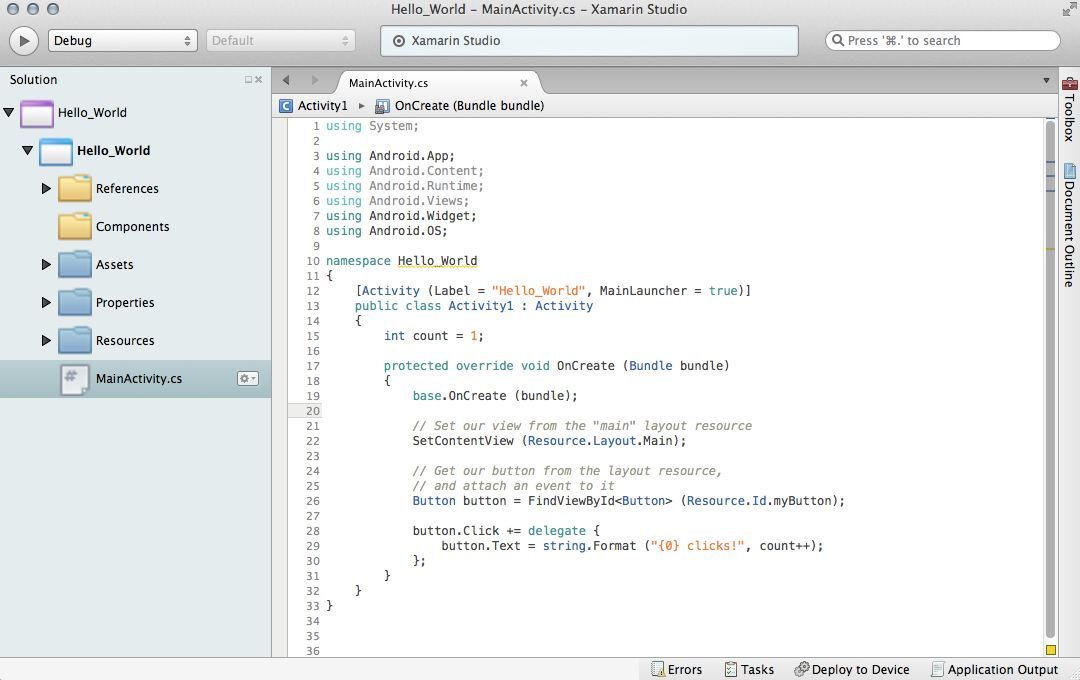Click line number 20 in gutter
This screenshot has width=1080, height=680.
coord(313,411)
